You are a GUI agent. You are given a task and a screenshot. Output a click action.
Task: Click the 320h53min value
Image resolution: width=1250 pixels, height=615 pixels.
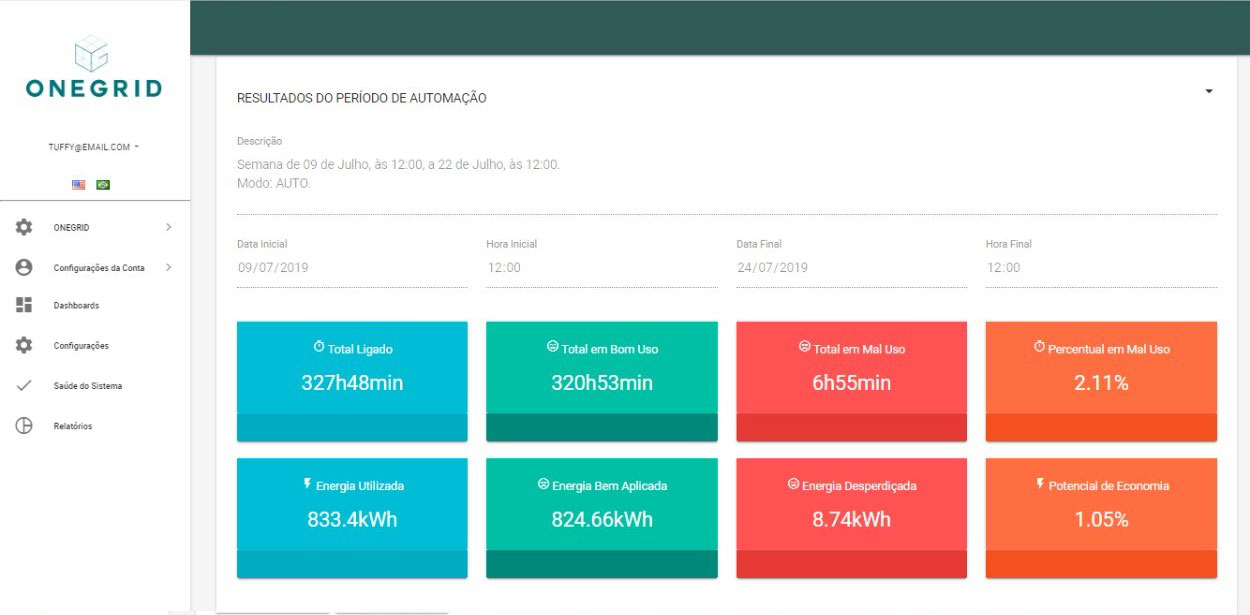(x=602, y=382)
